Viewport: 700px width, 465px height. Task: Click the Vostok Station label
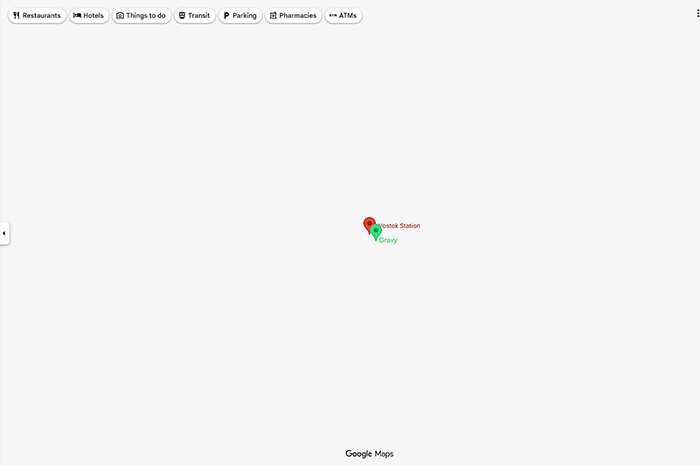(399, 226)
